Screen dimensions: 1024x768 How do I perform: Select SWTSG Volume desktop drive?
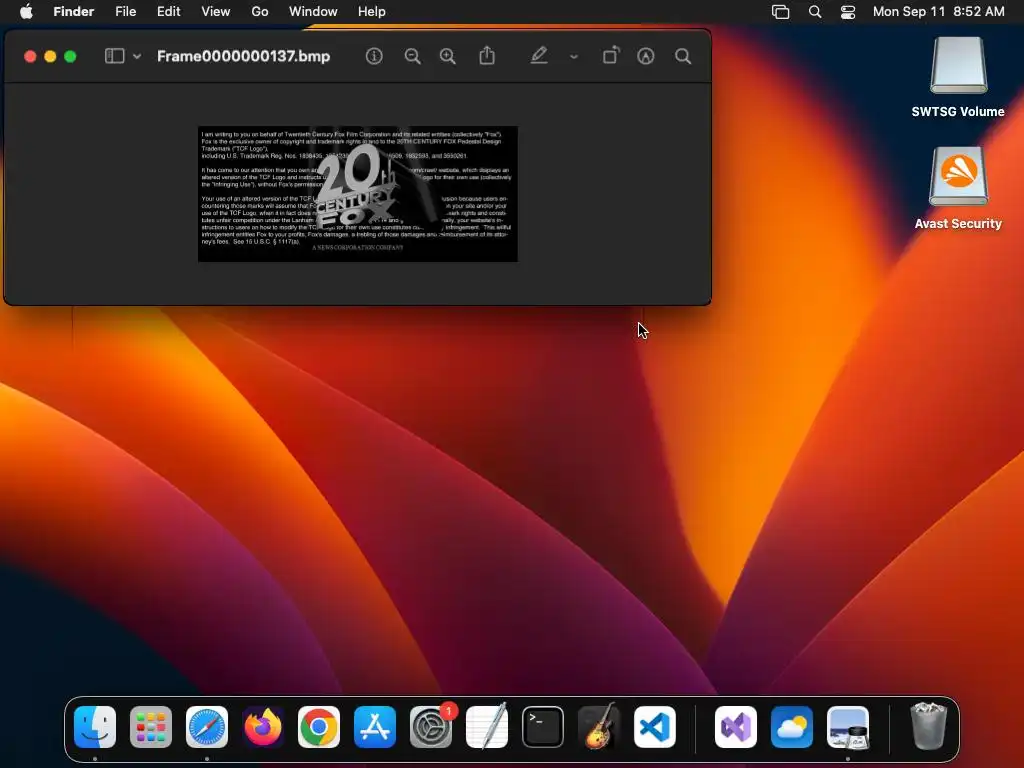(958, 77)
